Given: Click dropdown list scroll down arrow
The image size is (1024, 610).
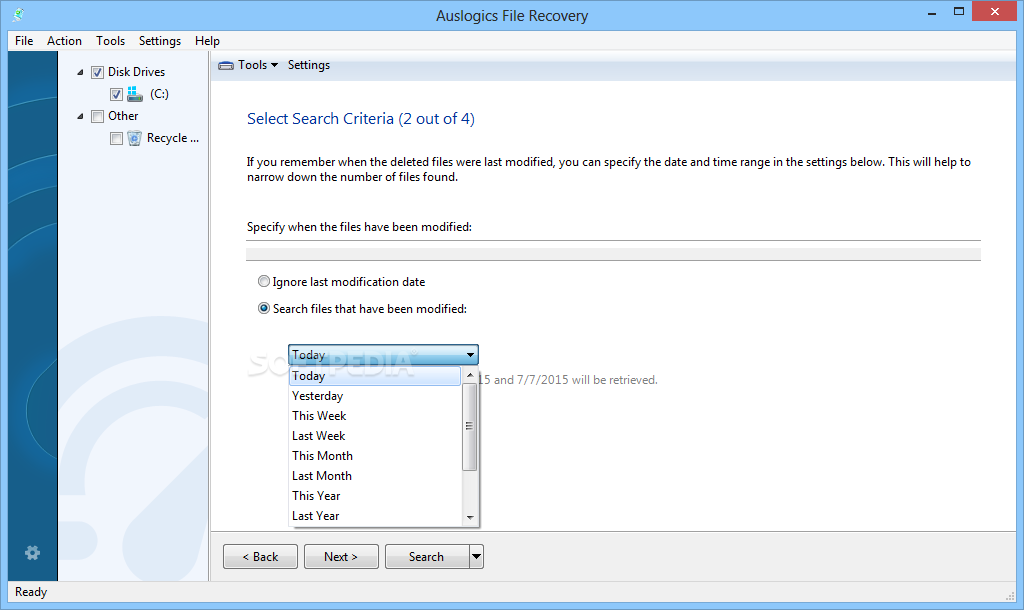Looking at the screenshot, I should click(x=470, y=518).
